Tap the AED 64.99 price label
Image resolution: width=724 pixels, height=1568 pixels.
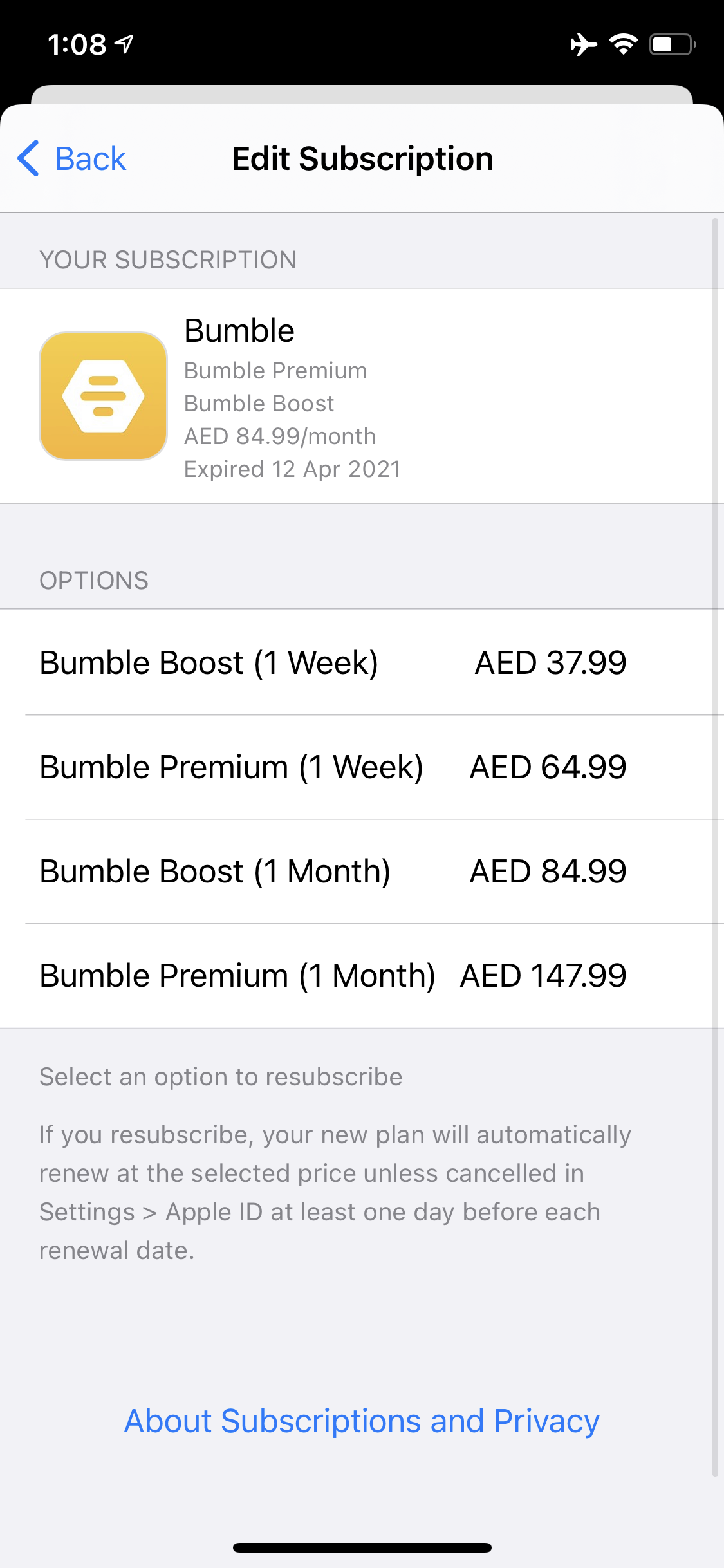[548, 767]
